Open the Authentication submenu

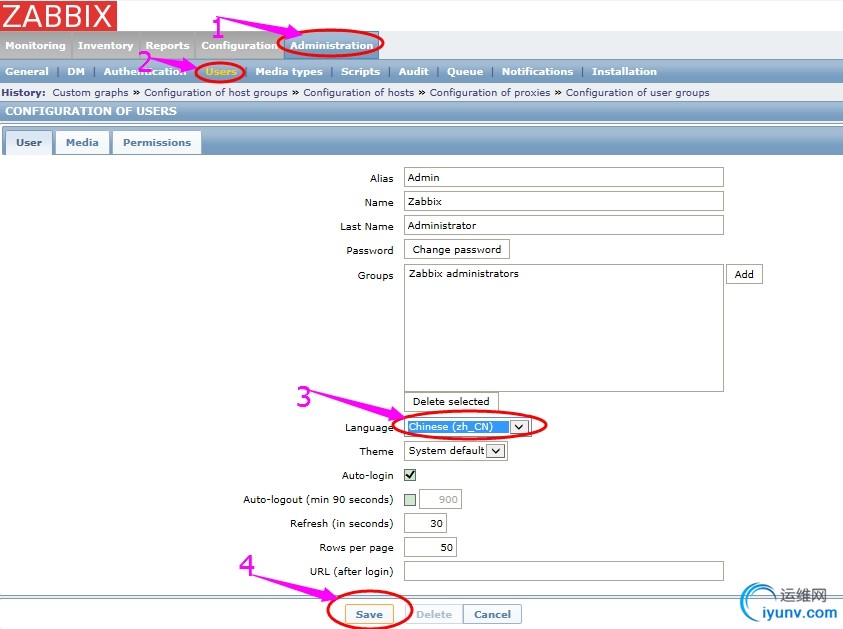click(x=145, y=72)
